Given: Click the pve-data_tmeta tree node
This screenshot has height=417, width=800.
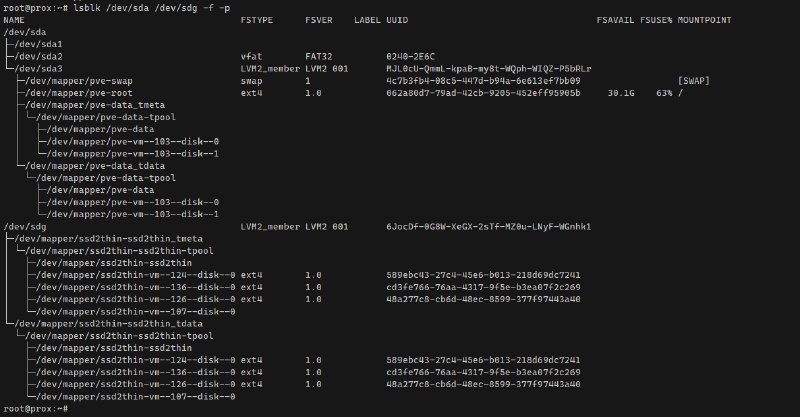Looking at the screenshot, I should point(95,105).
